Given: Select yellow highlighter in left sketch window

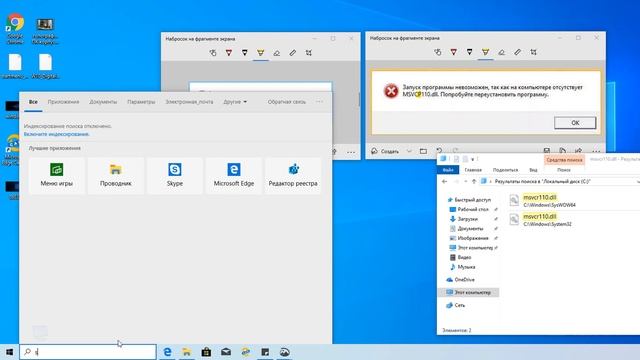Looking at the screenshot, I should tap(260, 53).
